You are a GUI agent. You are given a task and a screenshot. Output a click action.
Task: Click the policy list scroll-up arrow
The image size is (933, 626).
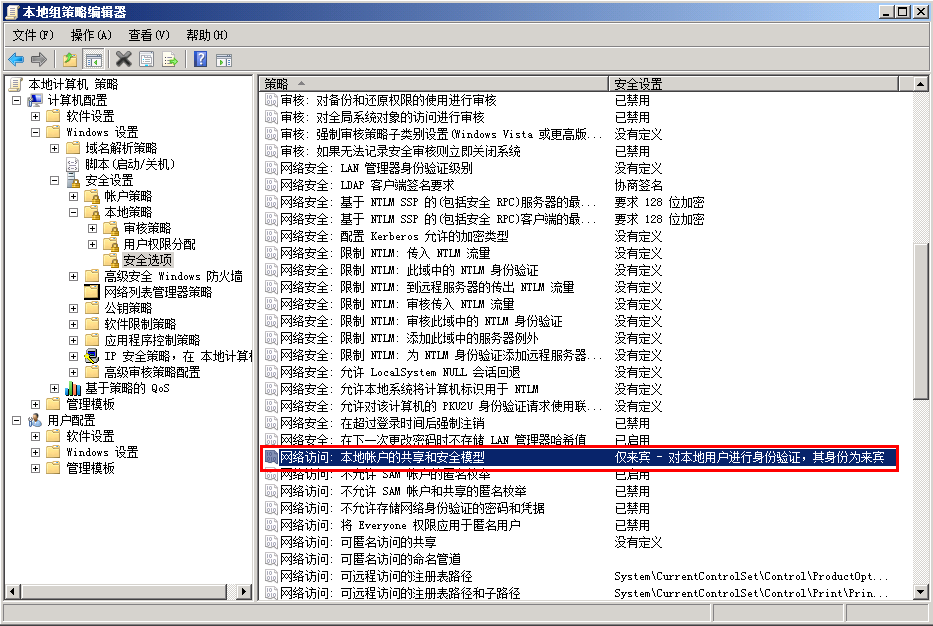tap(920, 84)
